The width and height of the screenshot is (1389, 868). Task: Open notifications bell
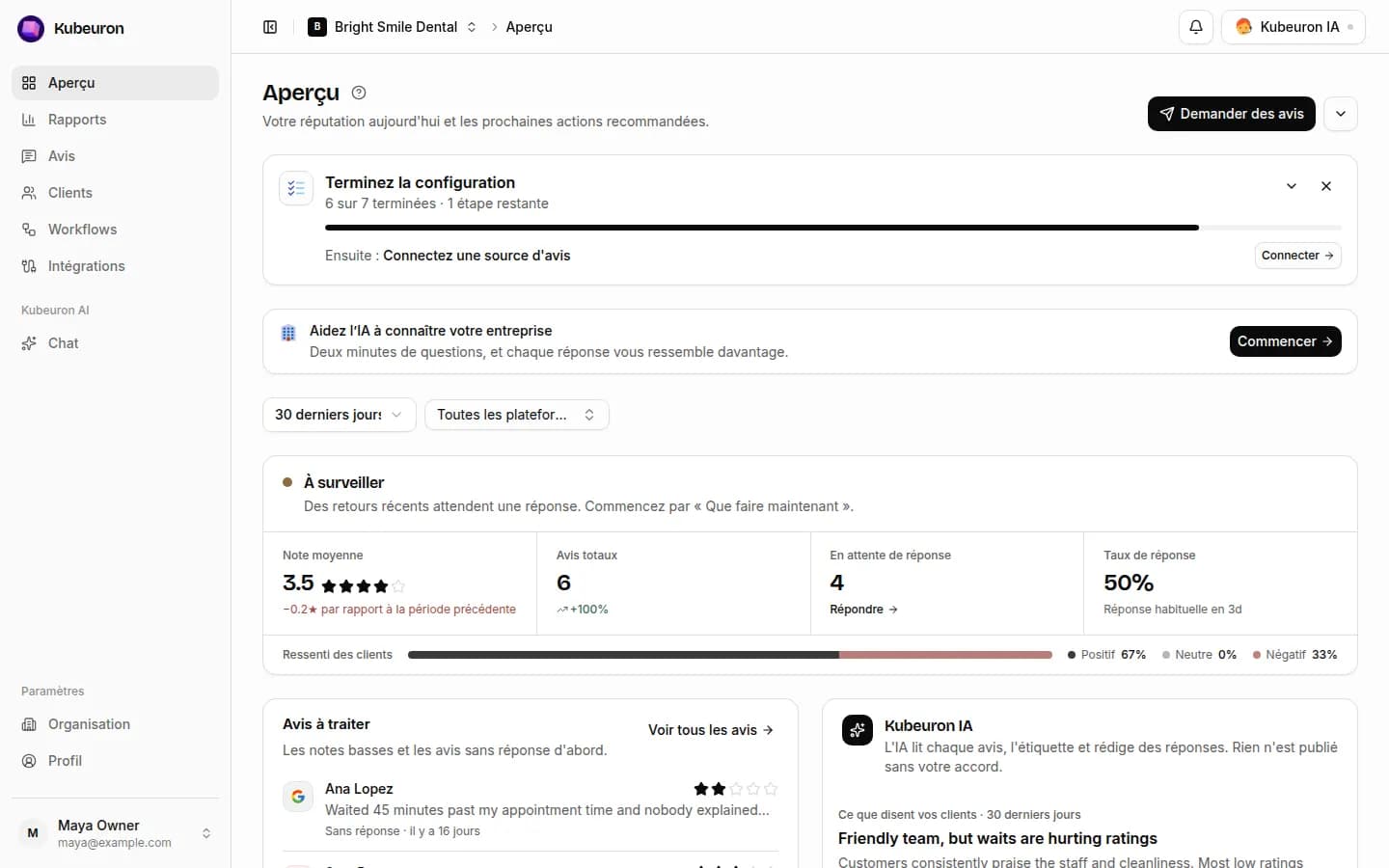pyautogui.click(x=1196, y=27)
